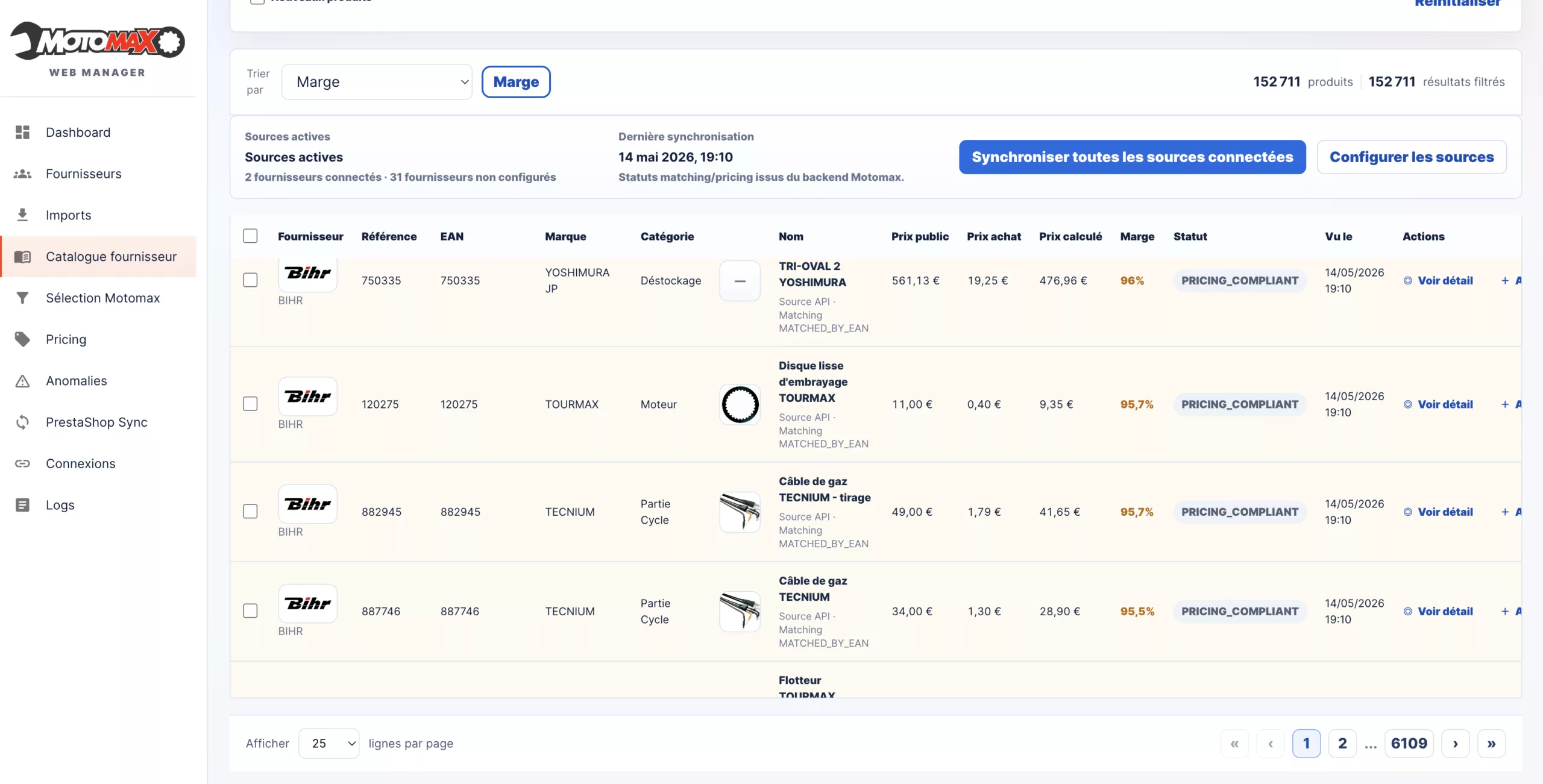Screen dimensions: 1543x784
Task: Jump to page 6109
Action: [1409, 743]
